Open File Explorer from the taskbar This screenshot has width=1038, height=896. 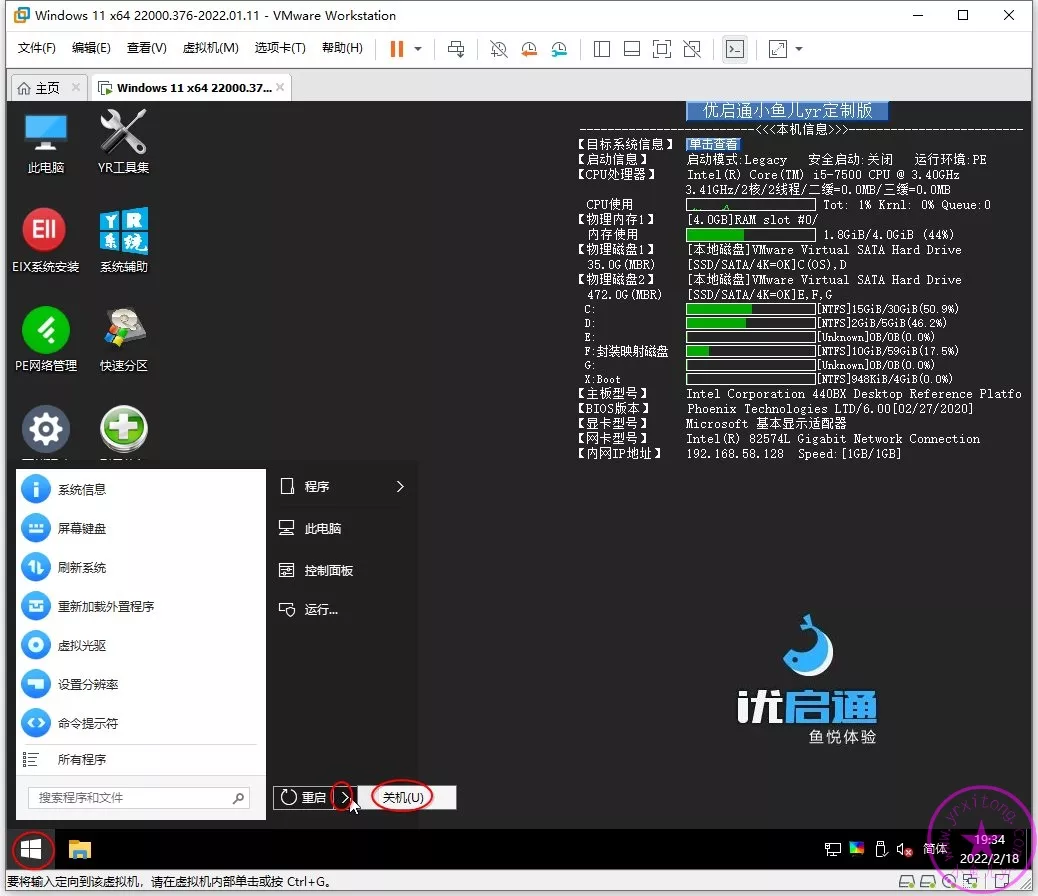click(80, 850)
